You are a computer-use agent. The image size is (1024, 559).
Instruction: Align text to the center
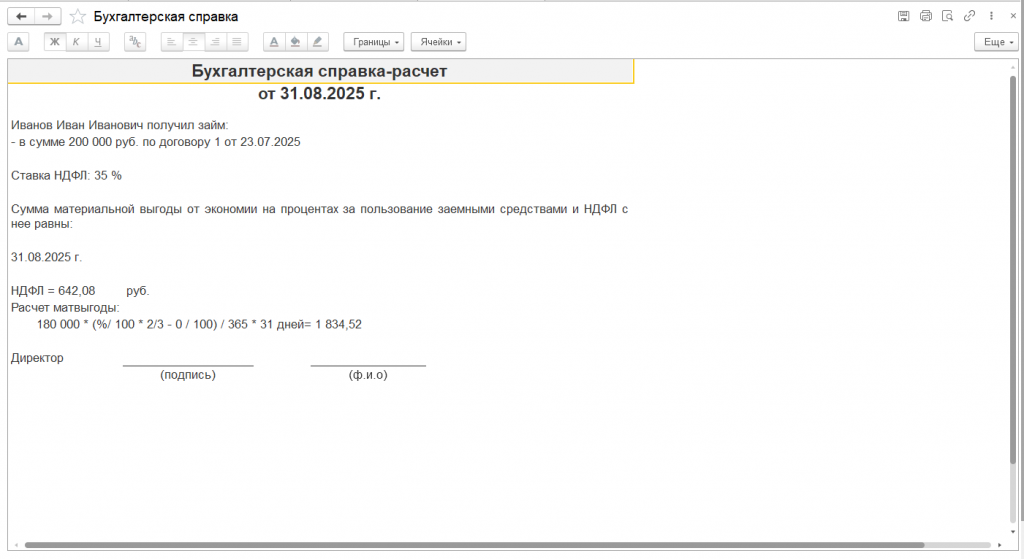click(x=193, y=42)
